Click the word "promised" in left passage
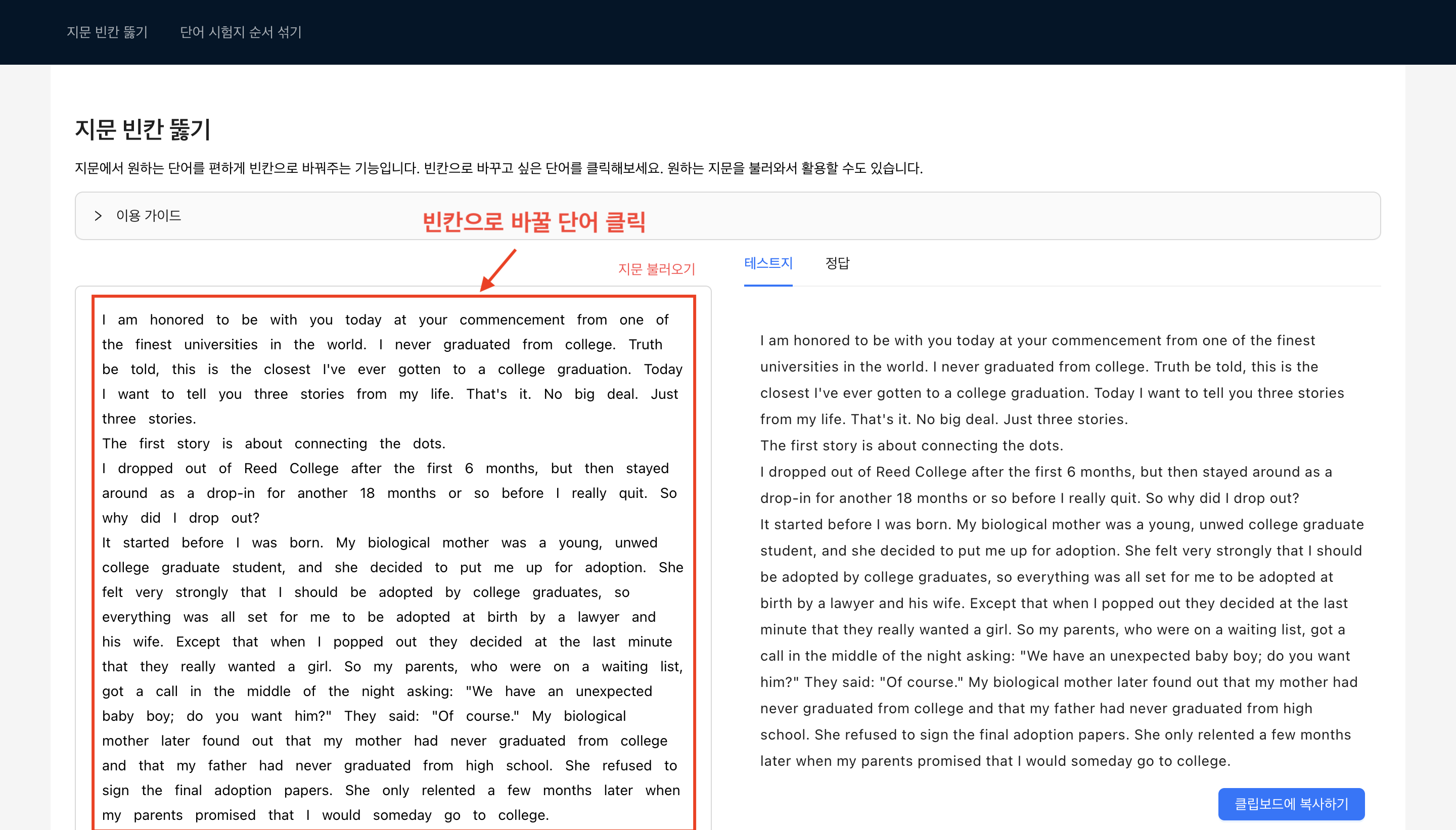 coord(225,815)
